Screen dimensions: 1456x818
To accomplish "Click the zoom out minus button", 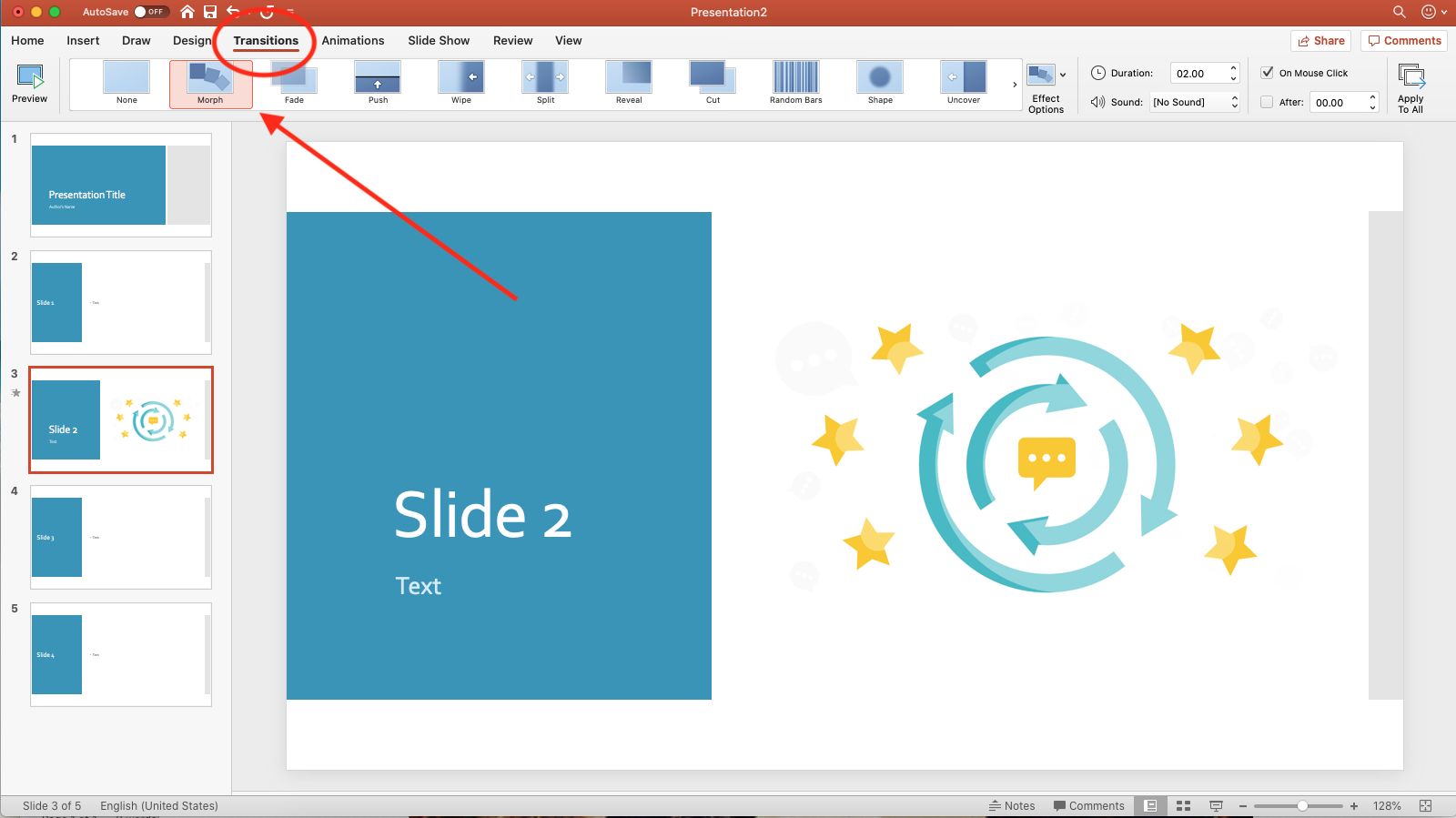I will (1243, 806).
